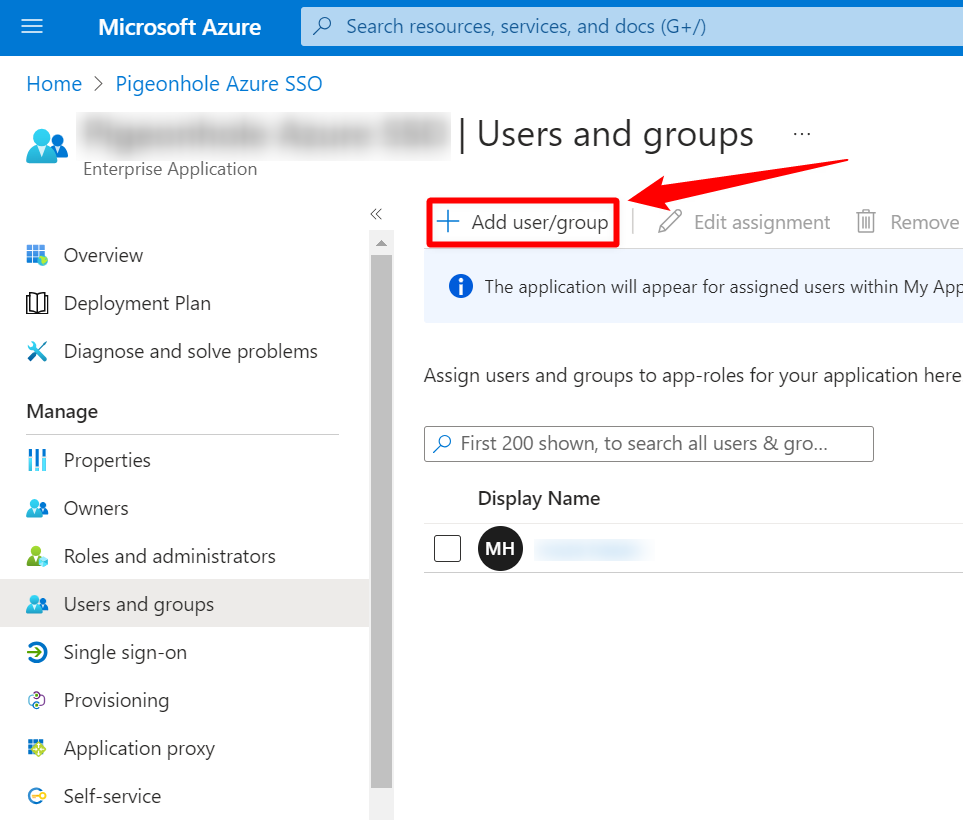The width and height of the screenshot is (963, 820).
Task: Open Provisioning
Action: point(116,700)
